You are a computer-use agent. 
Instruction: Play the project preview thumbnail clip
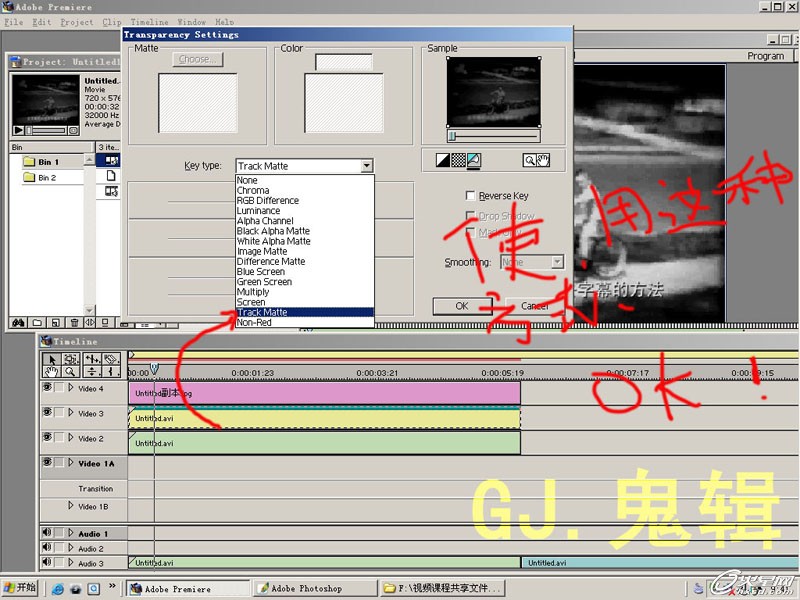pyautogui.click(x=18, y=130)
